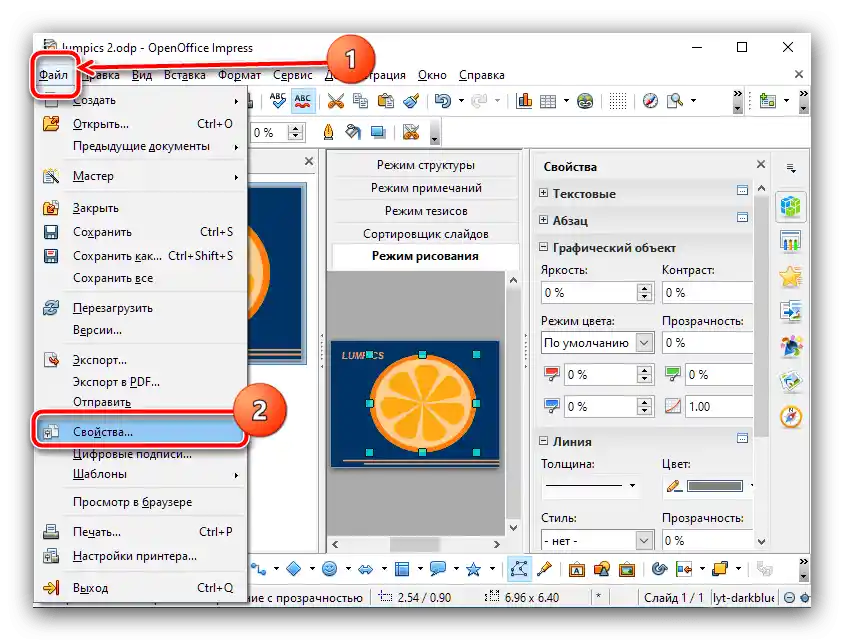Click the smiley Symbol Shapes icon

coord(329,569)
